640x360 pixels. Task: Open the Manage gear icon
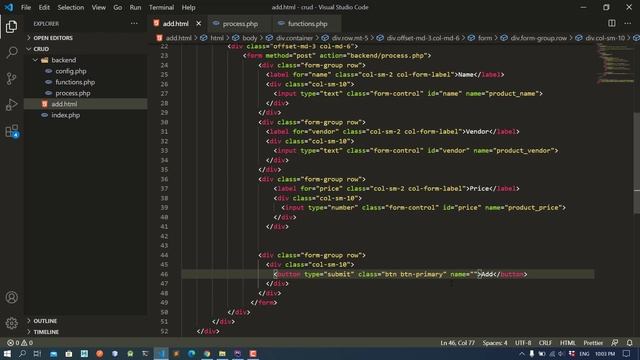point(11,323)
